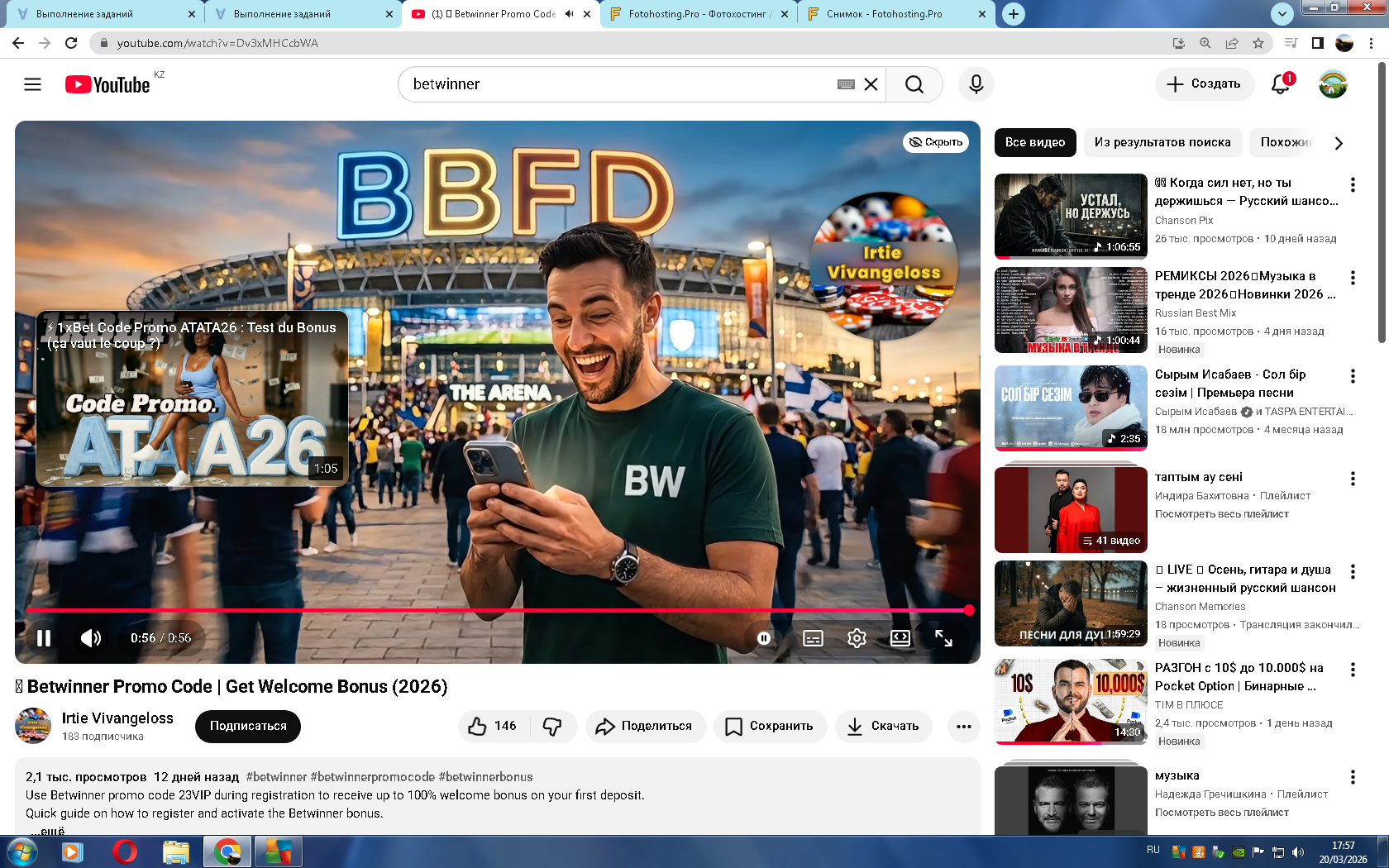This screenshot has height=868, width=1389.
Task: Open options menu for Pocket Option video
Action: pos(1353,670)
